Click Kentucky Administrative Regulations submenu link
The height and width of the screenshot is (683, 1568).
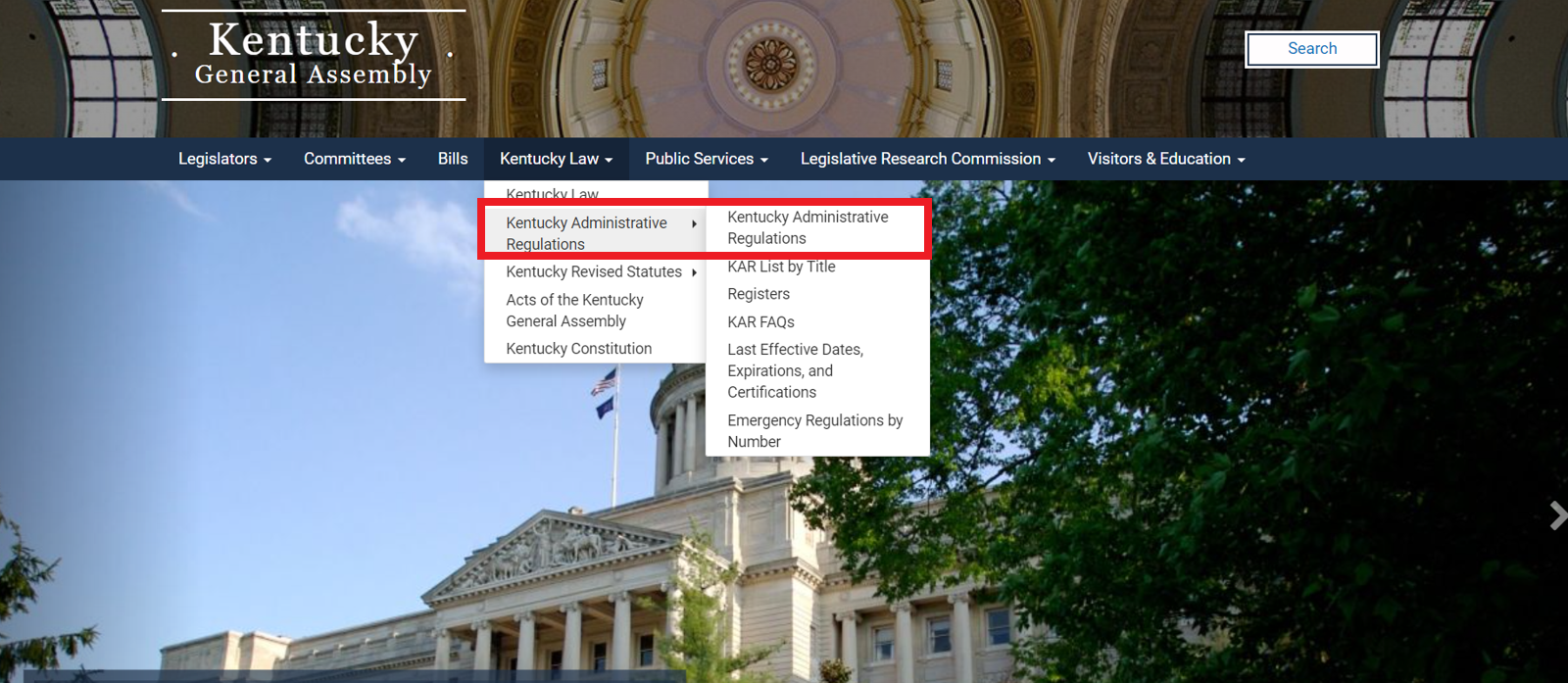click(808, 227)
